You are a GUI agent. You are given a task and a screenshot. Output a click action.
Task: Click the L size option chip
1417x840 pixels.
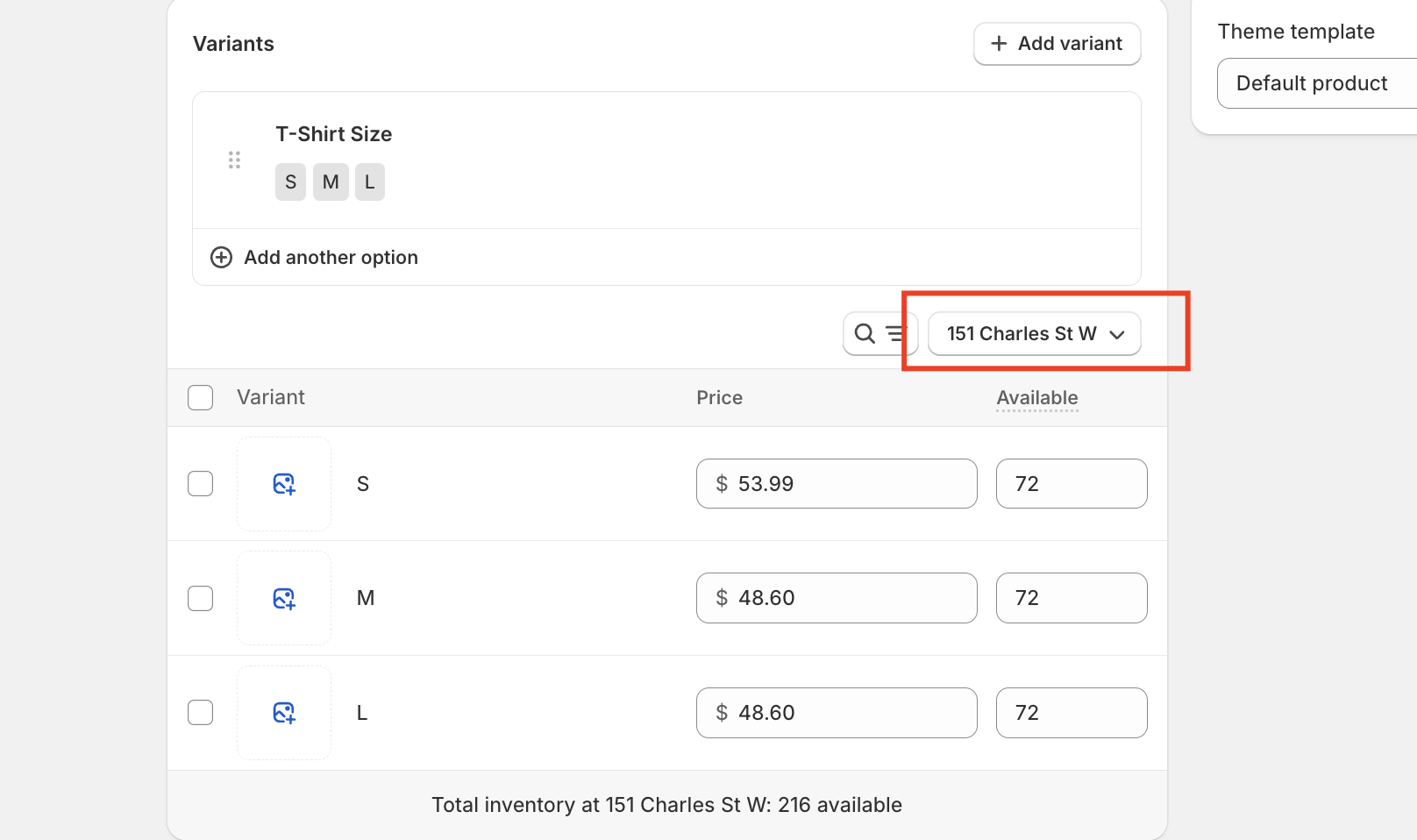pos(370,182)
